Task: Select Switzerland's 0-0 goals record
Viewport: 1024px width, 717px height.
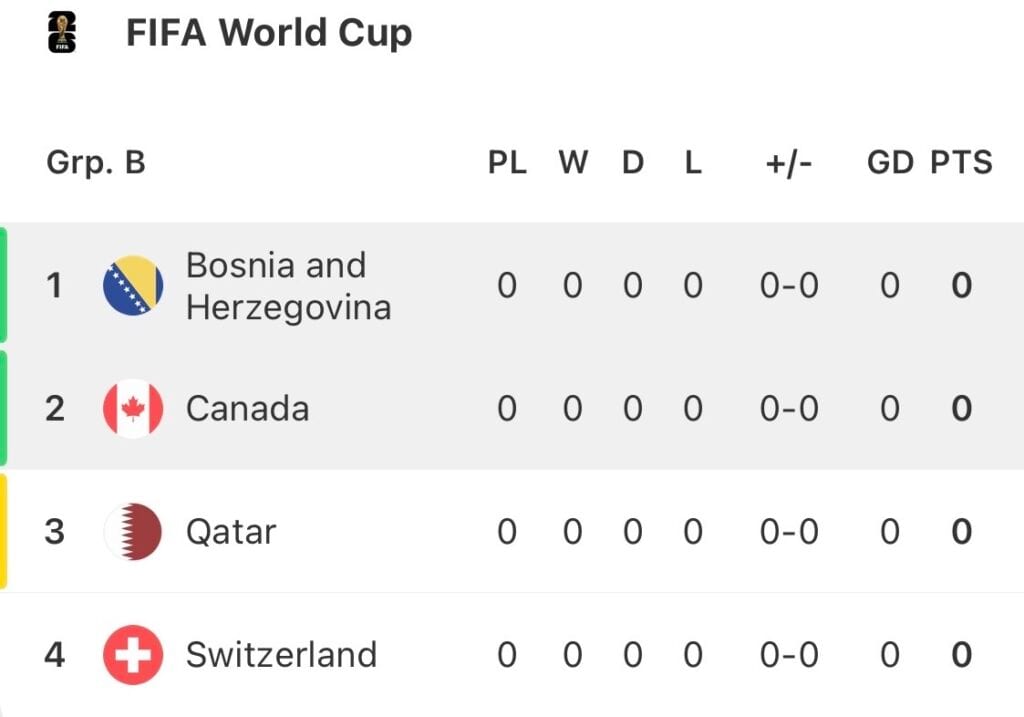Action: click(x=789, y=655)
